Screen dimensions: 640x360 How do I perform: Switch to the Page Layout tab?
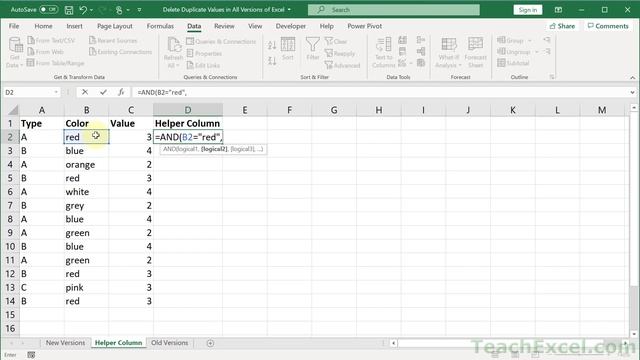115,26
